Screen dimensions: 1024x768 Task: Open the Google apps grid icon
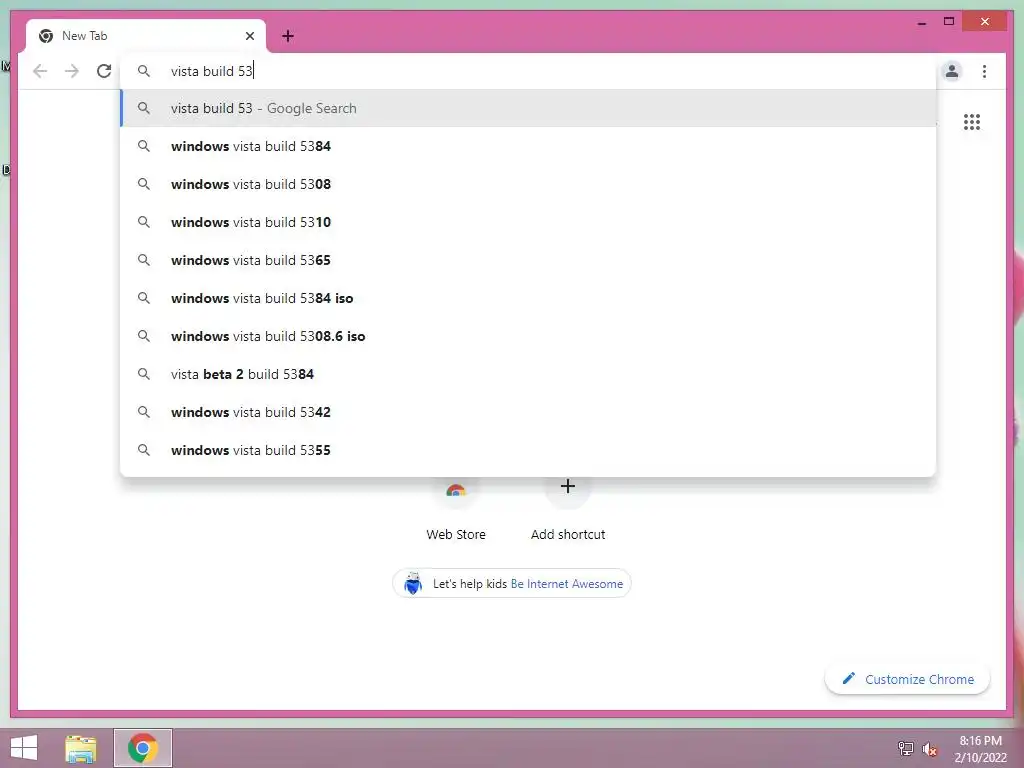point(972,122)
